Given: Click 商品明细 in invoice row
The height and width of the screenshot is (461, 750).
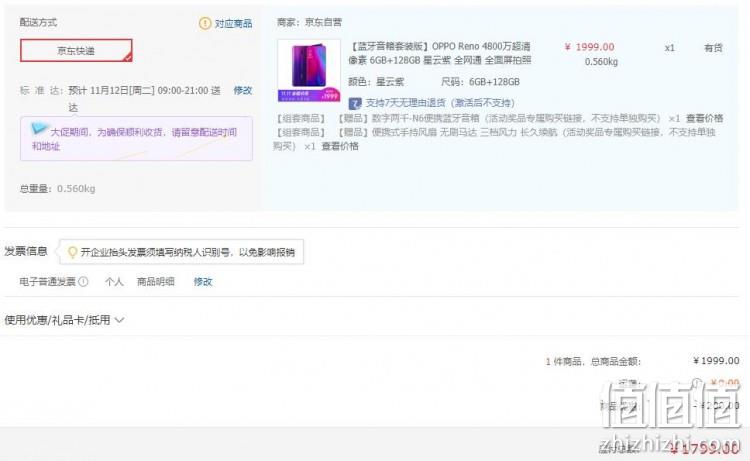Looking at the screenshot, I should 155,282.
